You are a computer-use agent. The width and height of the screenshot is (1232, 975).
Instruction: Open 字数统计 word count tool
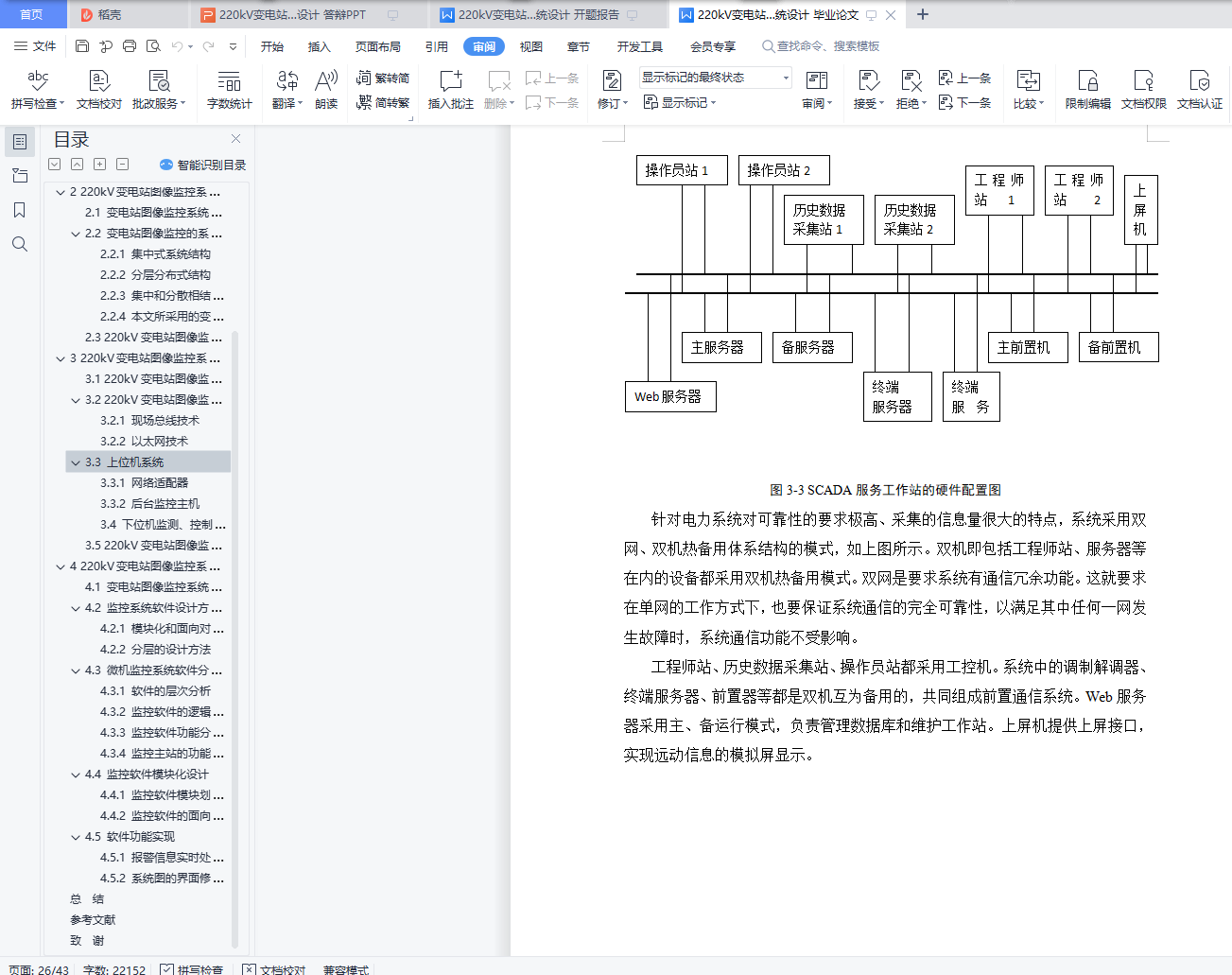tap(230, 90)
